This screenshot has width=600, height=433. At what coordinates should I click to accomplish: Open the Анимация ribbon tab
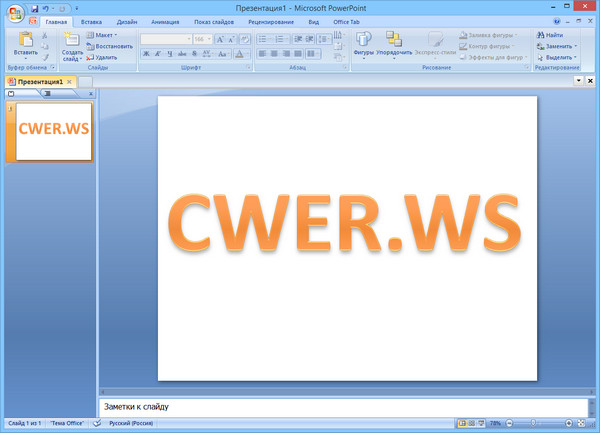(165, 22)
